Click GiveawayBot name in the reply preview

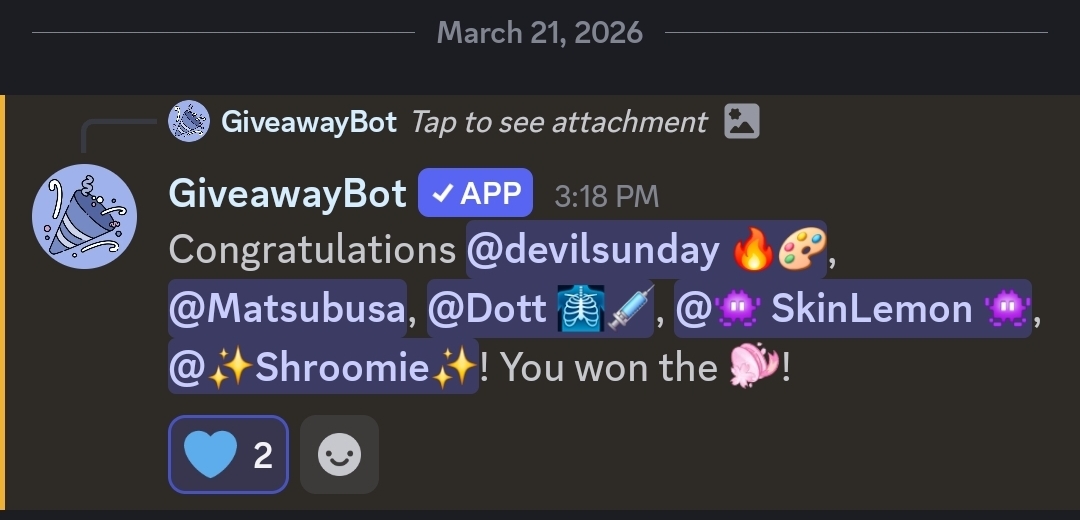click(x=309, y=122)
